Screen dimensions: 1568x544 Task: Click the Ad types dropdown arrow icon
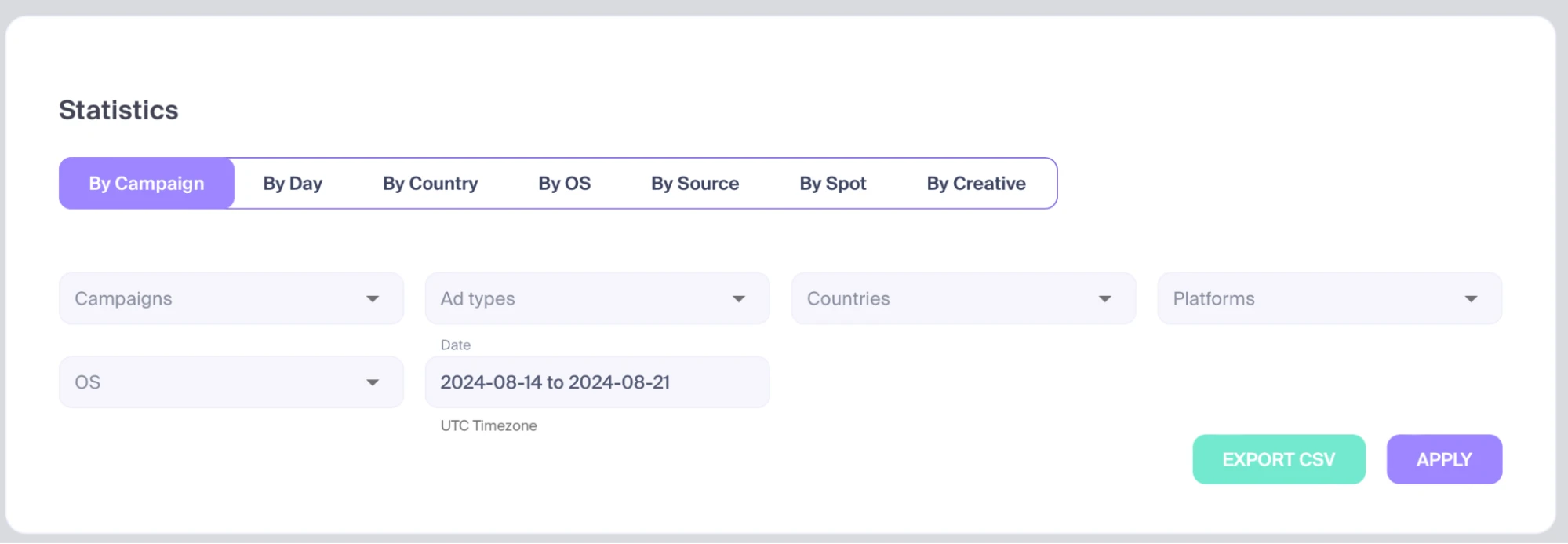click(739, 299)
